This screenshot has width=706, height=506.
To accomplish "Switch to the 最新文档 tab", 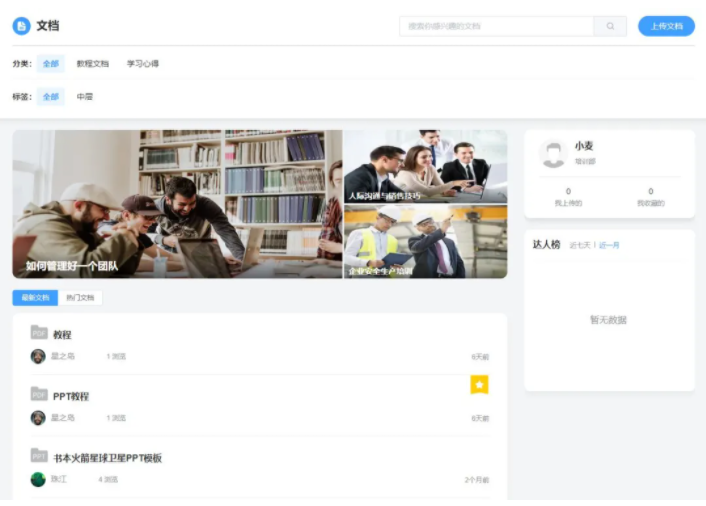I will click(x=35, y=298).
